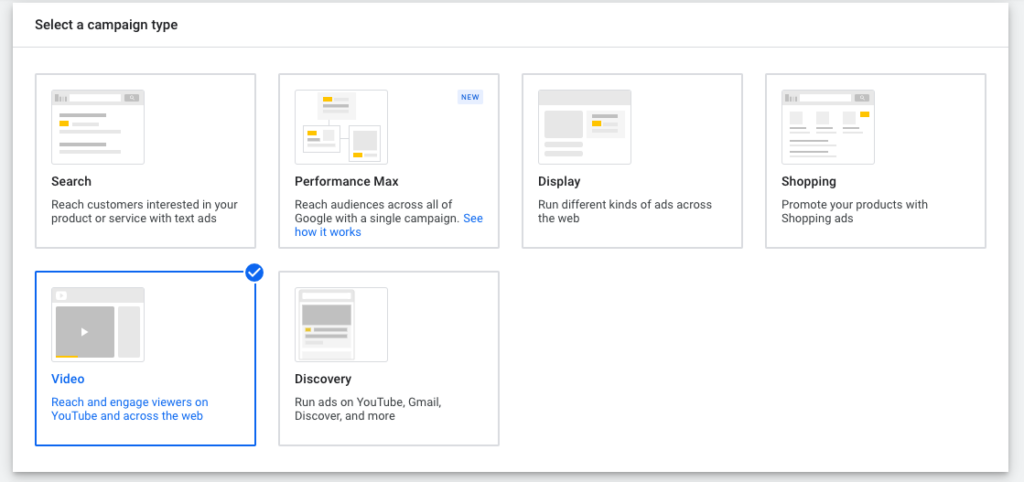Click the NEW badge on Performance Max

point(470,97)
